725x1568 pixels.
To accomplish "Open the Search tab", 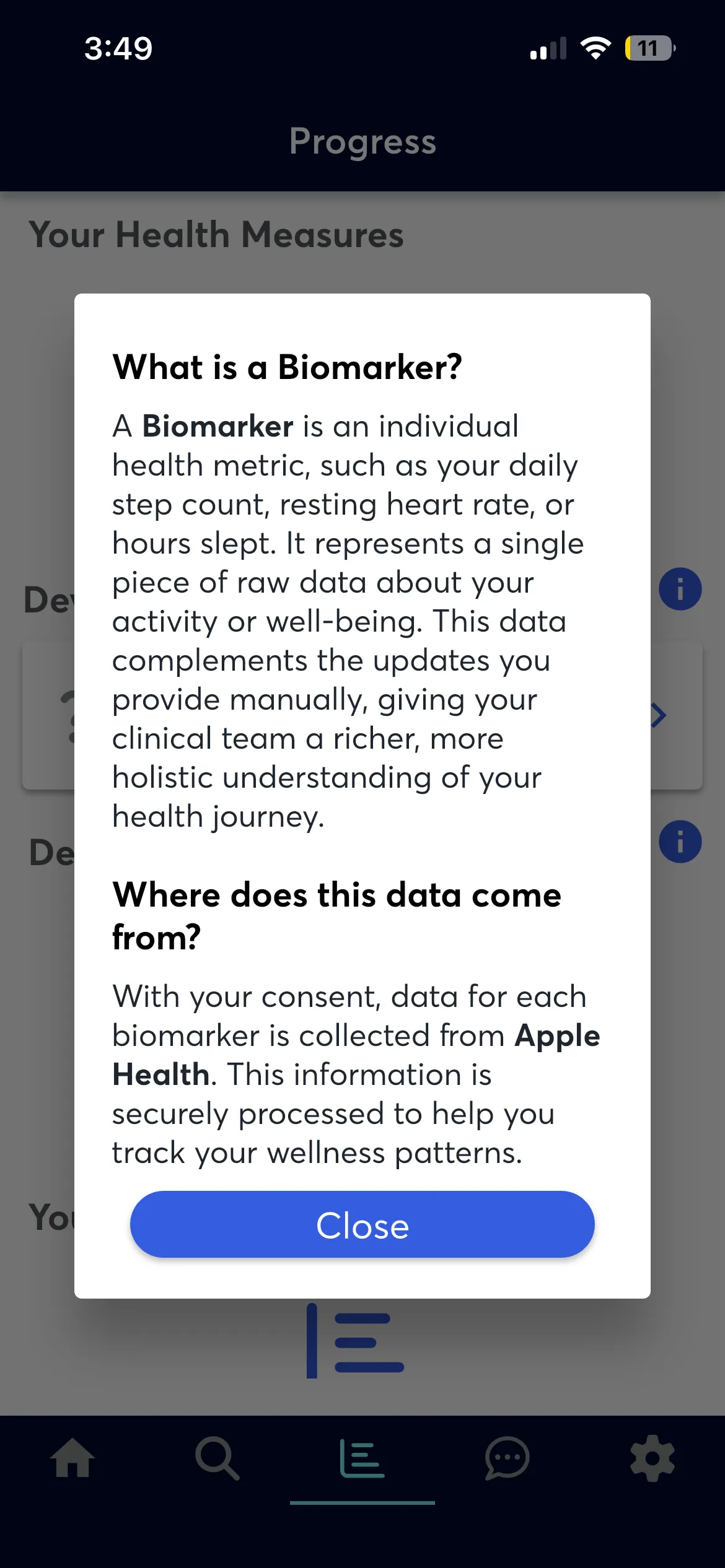I will (217, 1458).
